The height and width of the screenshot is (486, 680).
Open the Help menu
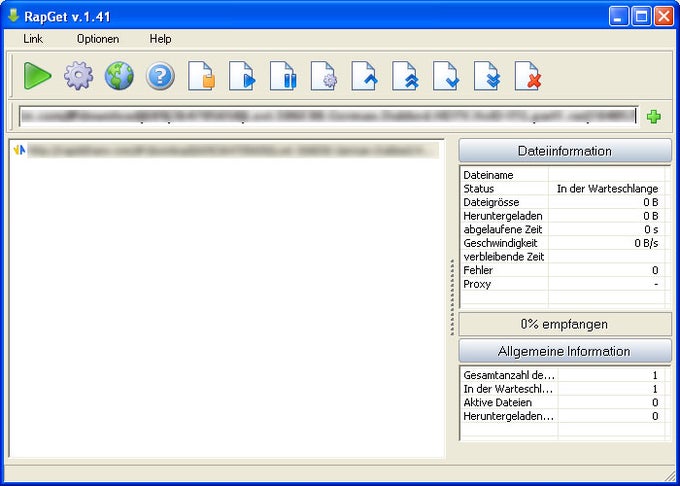pos(160,39)
